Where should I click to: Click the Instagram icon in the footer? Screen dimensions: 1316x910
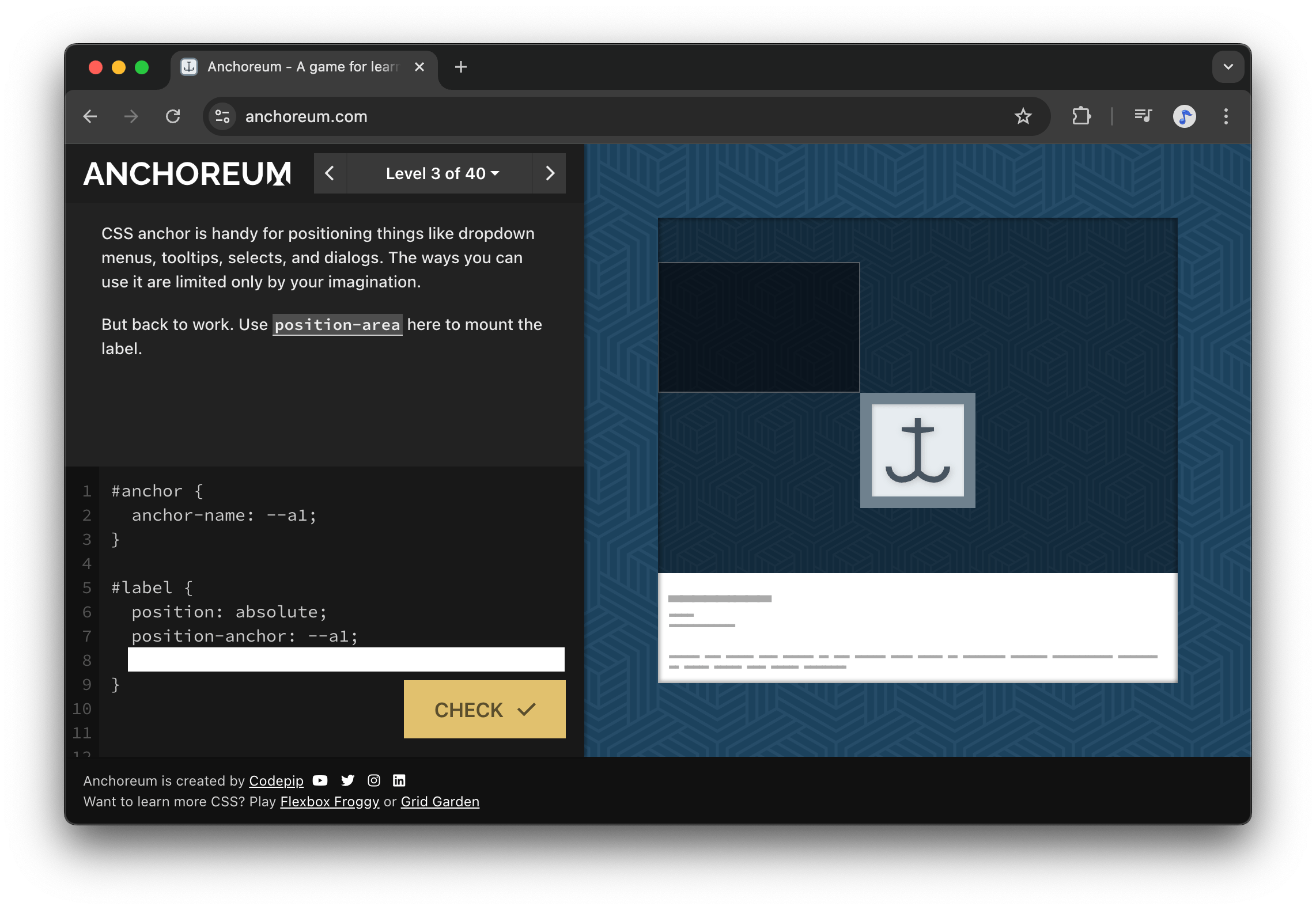point(373,780)
